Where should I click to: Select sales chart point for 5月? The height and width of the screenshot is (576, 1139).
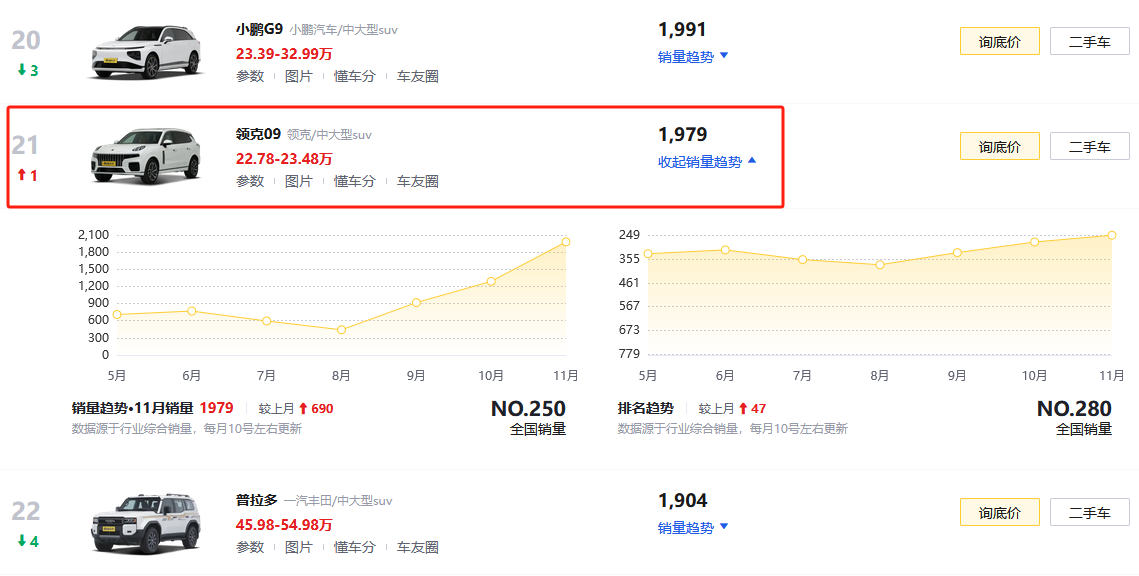(x=117, y=315)
